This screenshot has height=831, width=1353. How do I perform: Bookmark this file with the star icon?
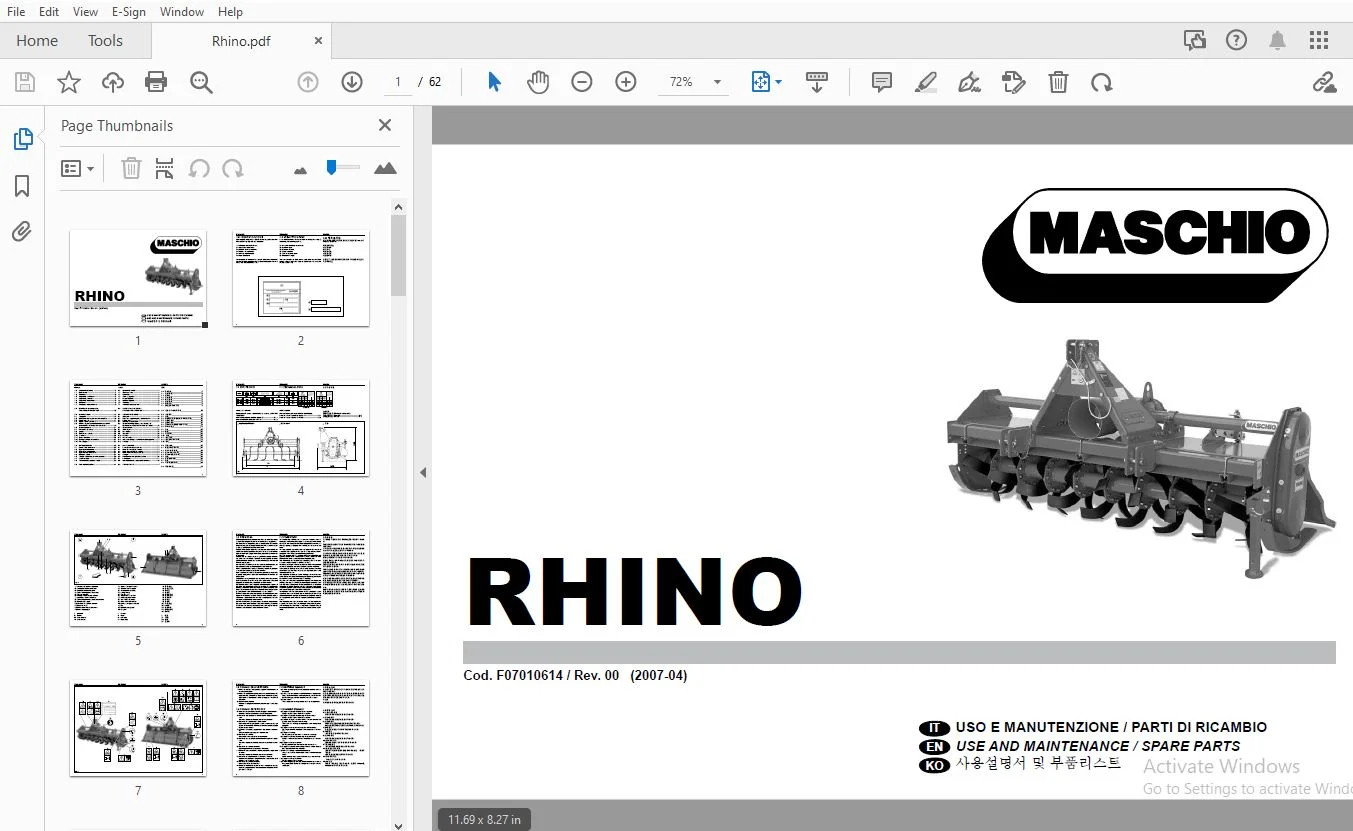coord(69,82)
